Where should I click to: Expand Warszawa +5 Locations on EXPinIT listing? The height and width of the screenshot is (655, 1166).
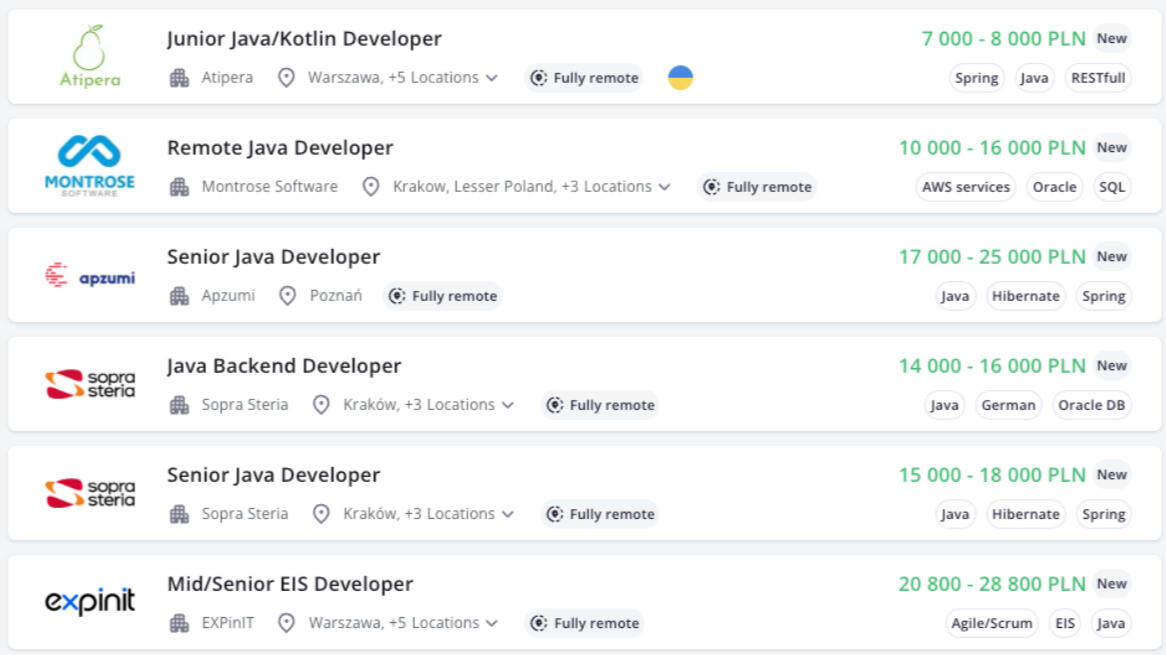click(x=402, y=623)
